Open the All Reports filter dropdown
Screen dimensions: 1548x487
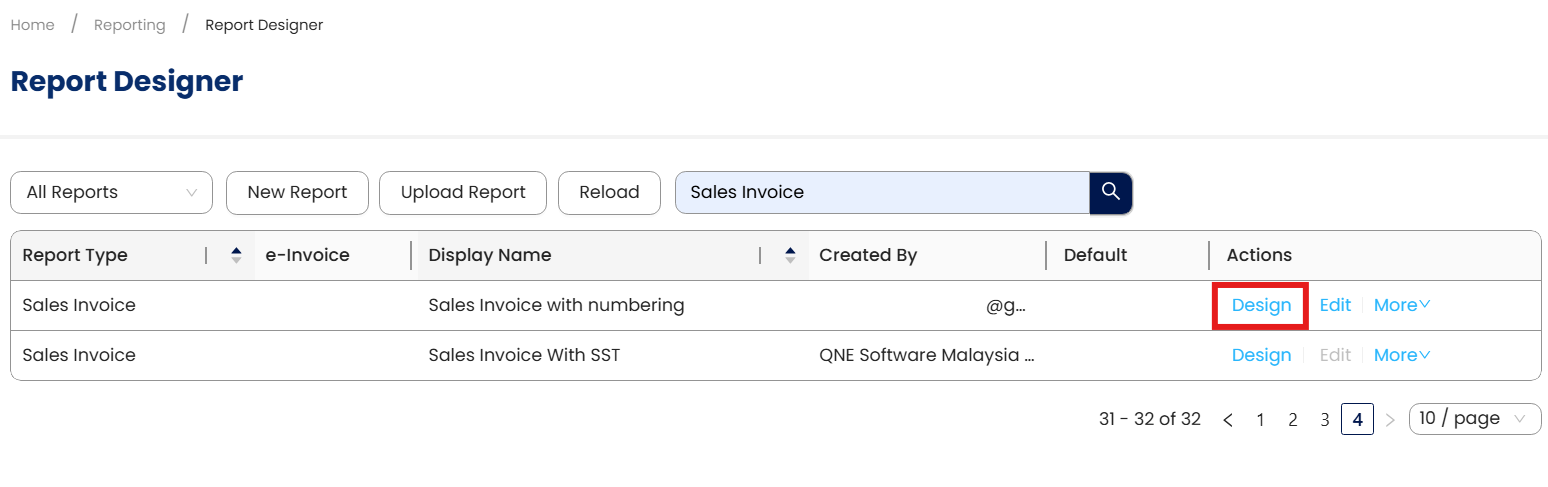coord(111,192)
